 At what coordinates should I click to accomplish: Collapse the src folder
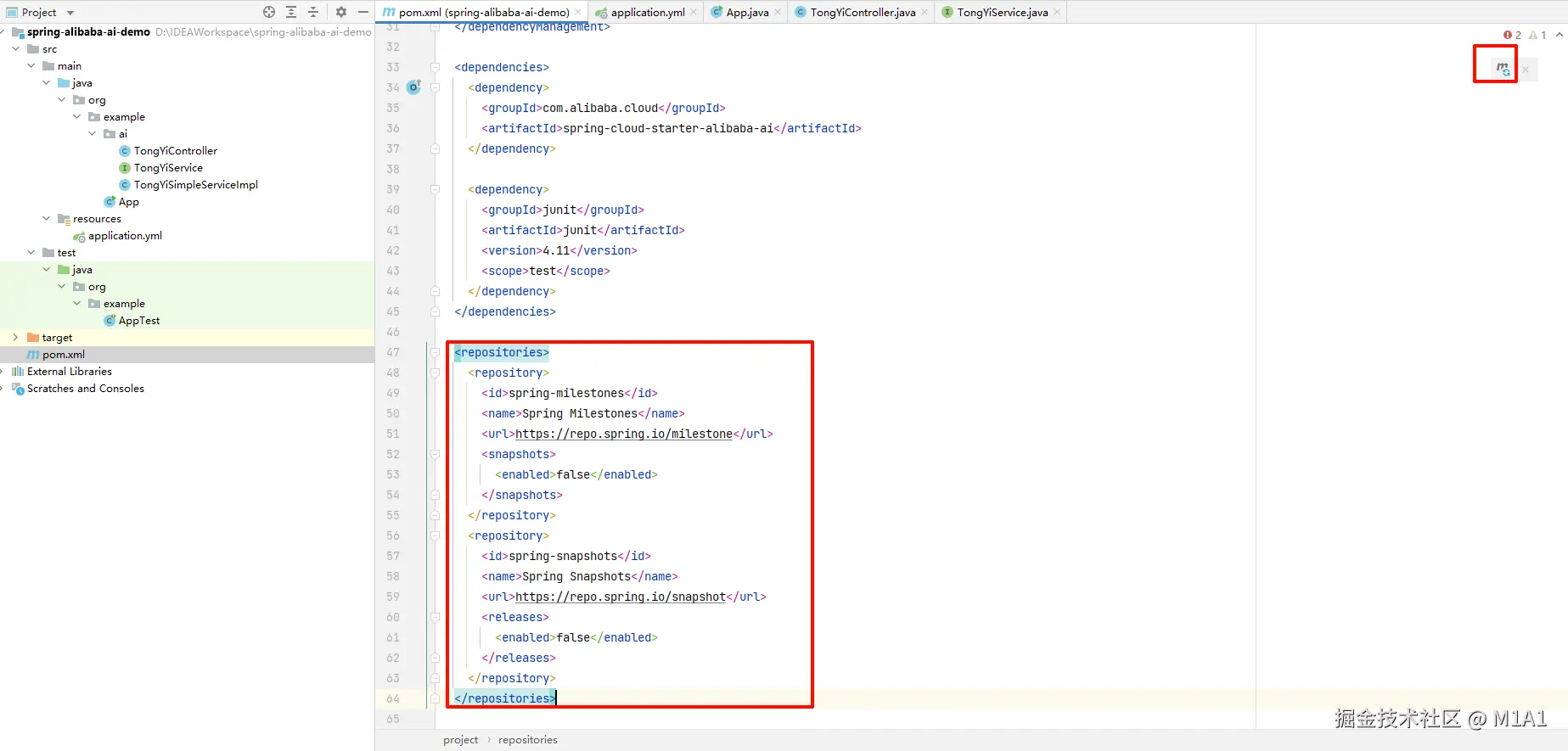pos(16,49)
